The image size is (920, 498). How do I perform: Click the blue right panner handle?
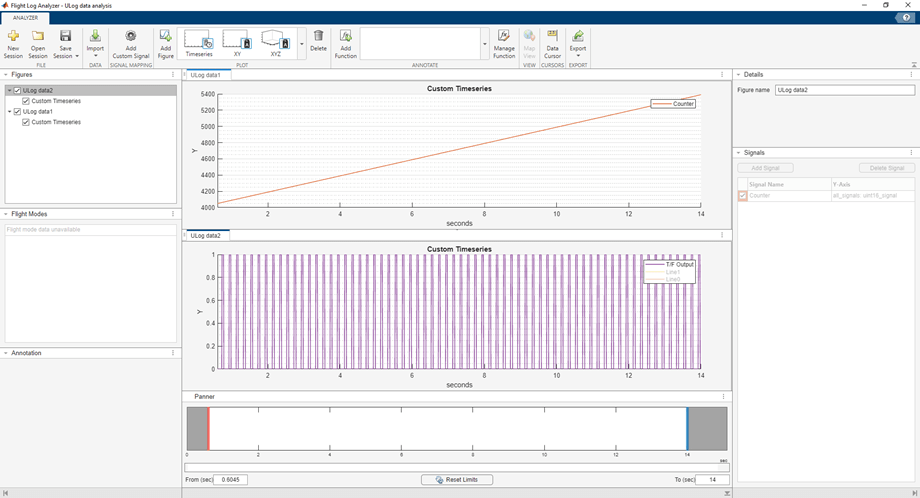(687, 429)
